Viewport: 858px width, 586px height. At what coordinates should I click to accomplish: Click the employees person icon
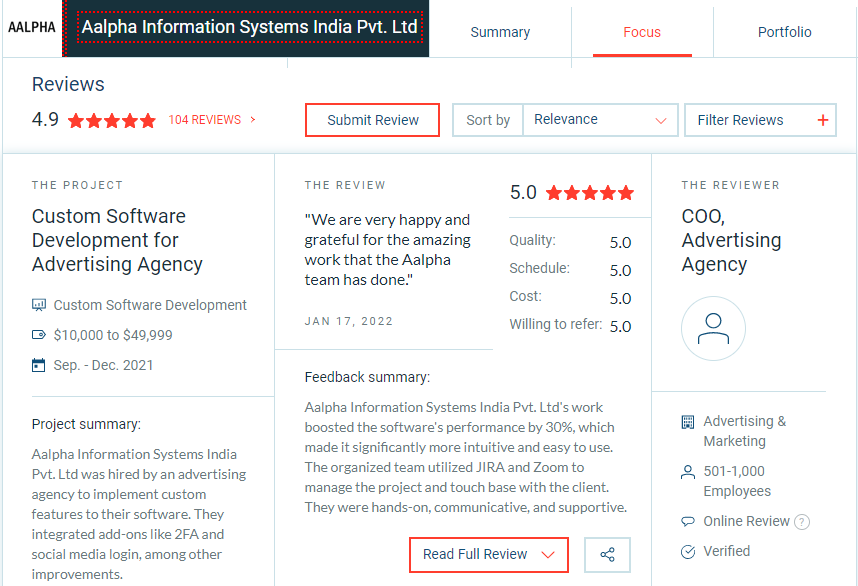click(688, 472)
